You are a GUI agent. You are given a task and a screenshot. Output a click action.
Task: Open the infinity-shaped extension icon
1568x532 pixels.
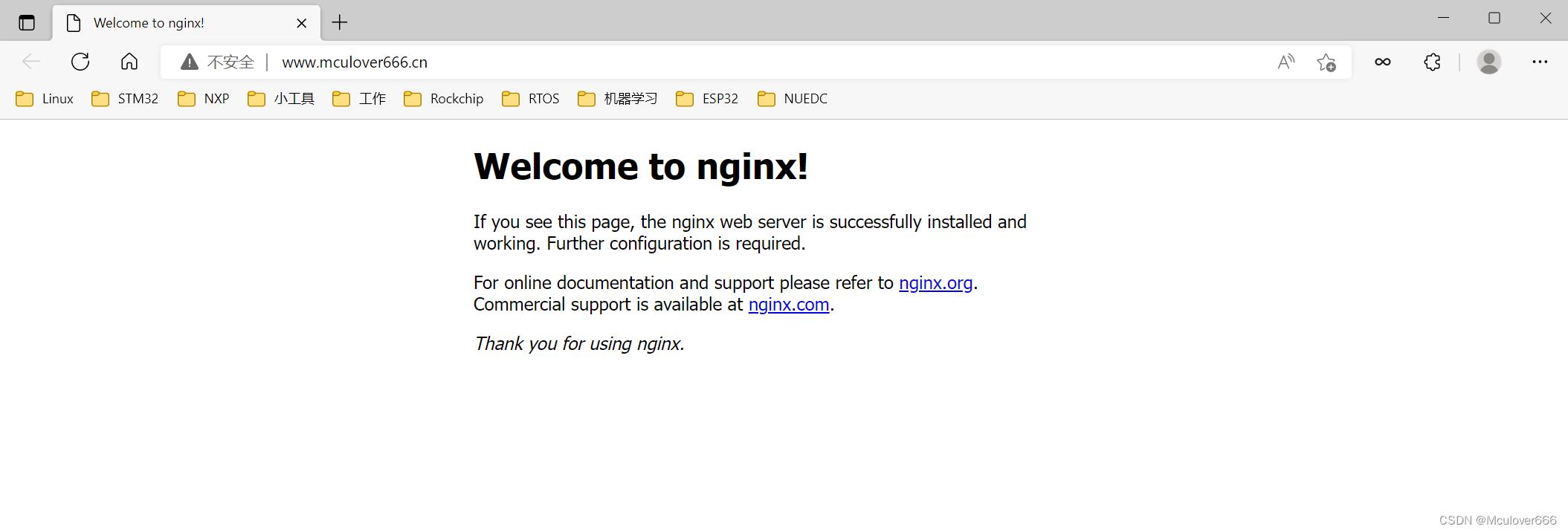[x=1383, y=62]
